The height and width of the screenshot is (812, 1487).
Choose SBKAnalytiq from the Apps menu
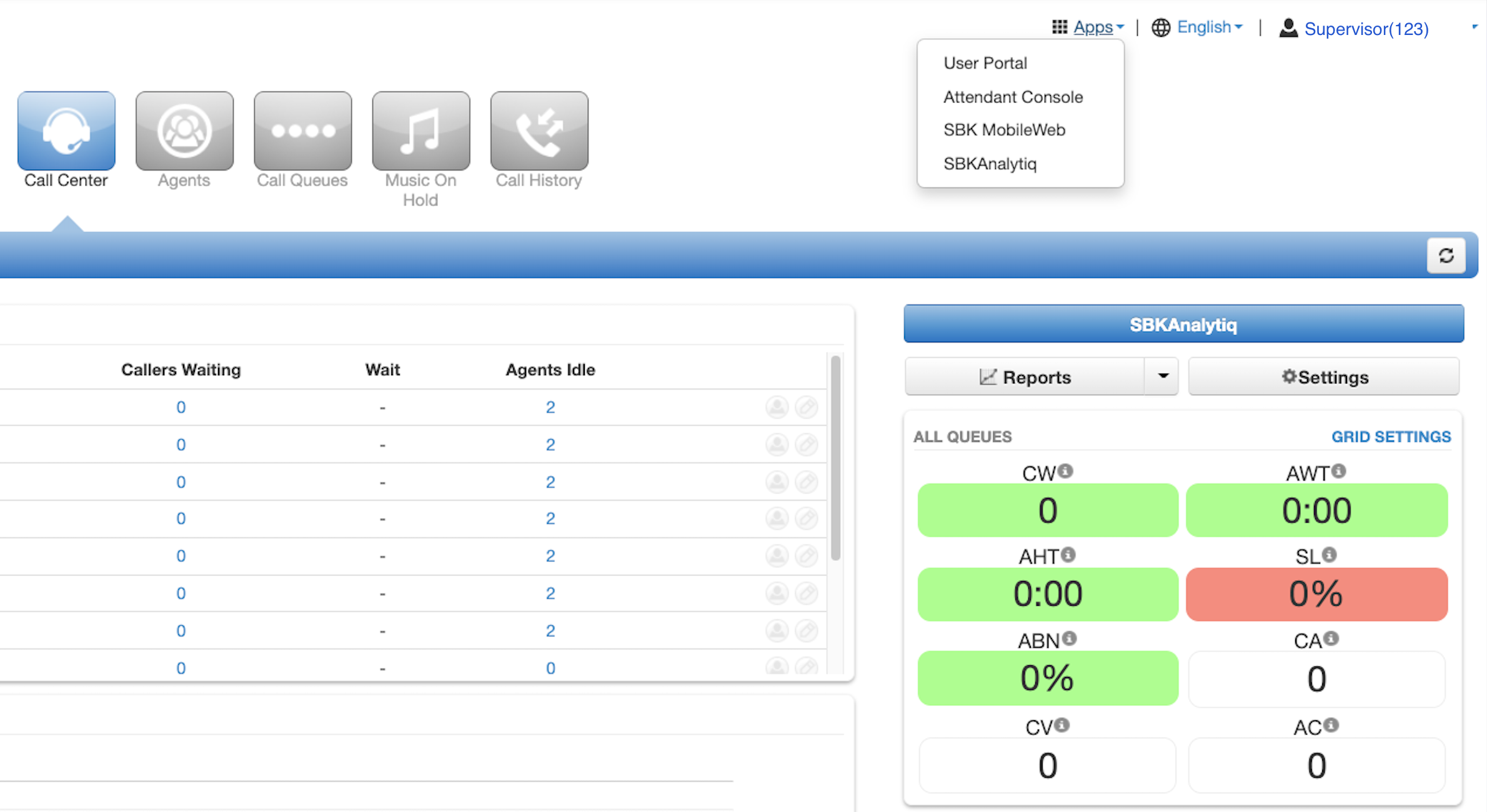click(990, 164)
